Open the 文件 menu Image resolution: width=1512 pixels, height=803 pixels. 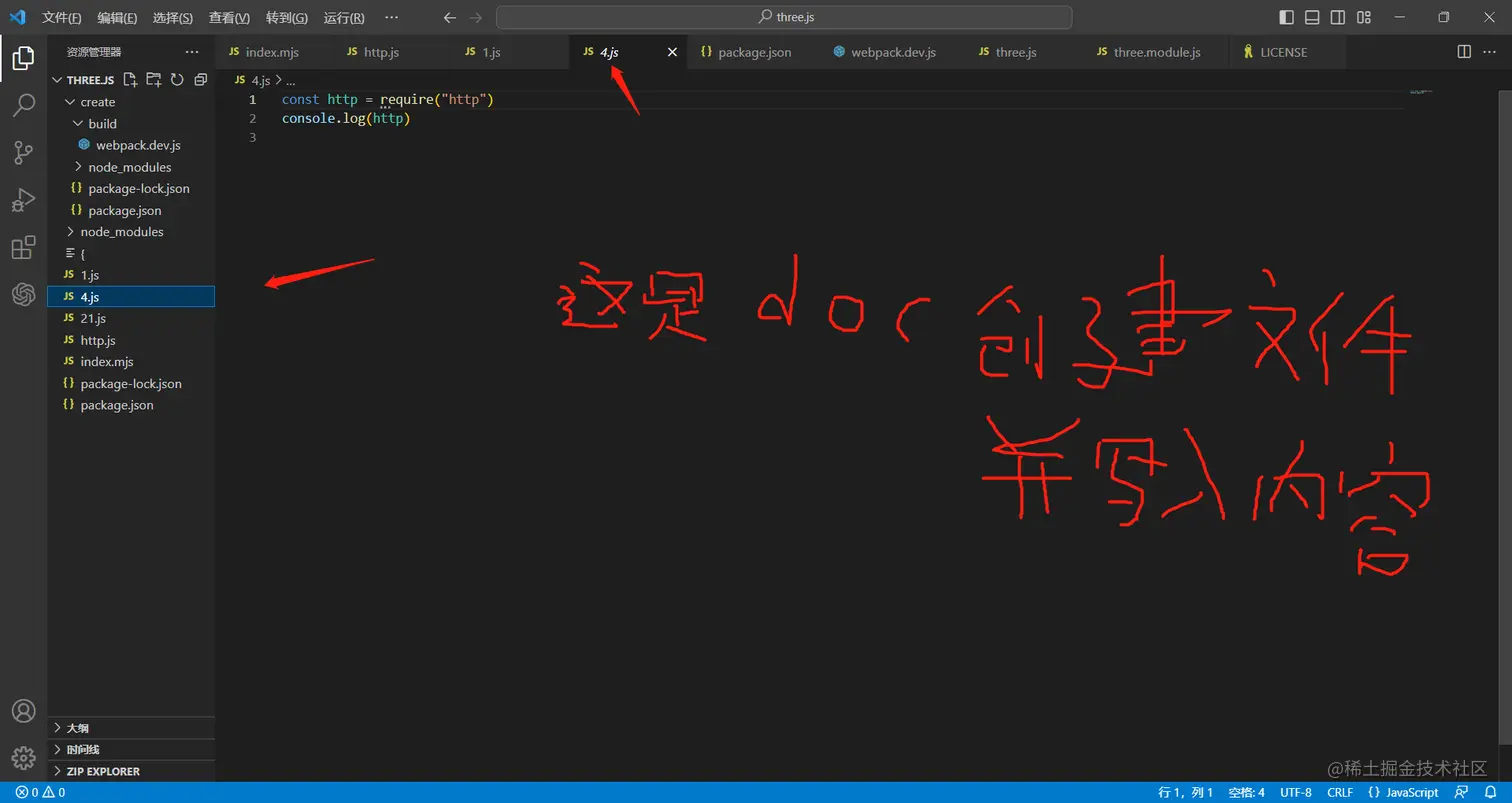tap(61, 17)
